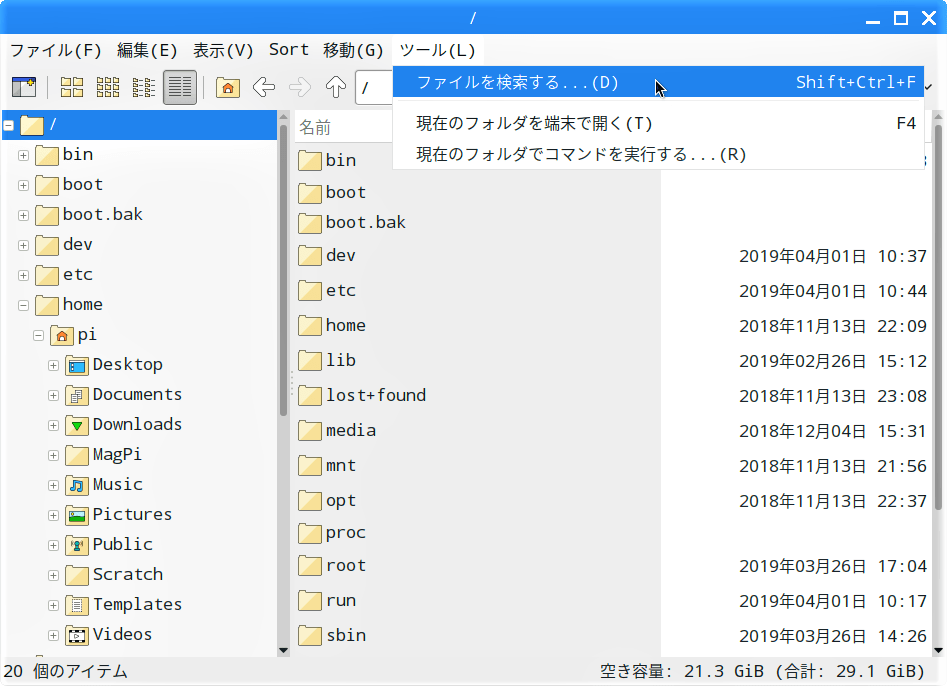Choose 現在のフォルダを端末で開く(T)
This screenshot has height=686, width=947.
pos(658,124)
